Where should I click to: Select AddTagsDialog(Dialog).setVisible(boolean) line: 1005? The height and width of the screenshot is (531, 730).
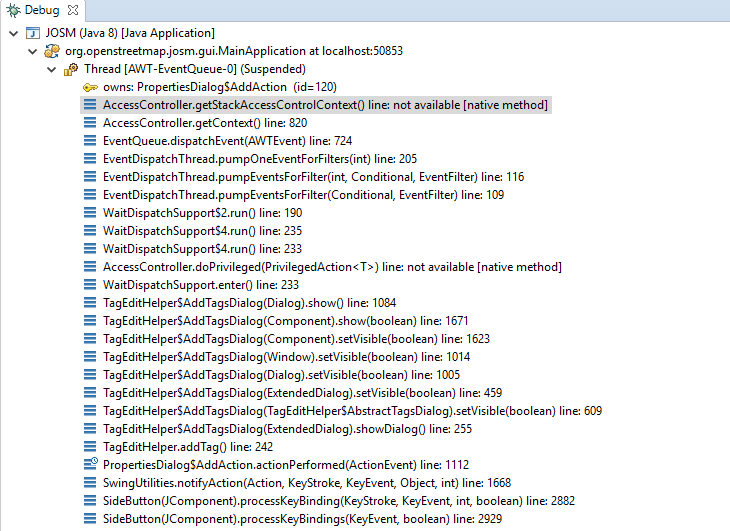pyautogui.click(x=281, y=375)
